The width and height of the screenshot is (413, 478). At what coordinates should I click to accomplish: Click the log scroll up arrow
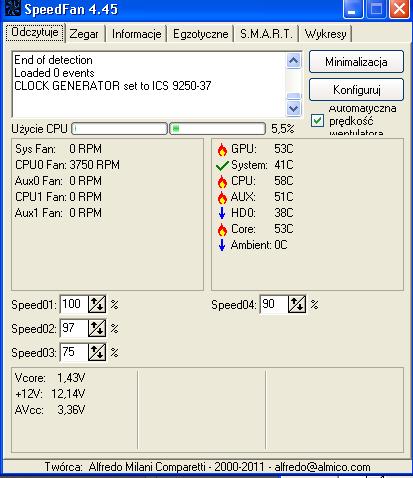click(x=294, y=61)
